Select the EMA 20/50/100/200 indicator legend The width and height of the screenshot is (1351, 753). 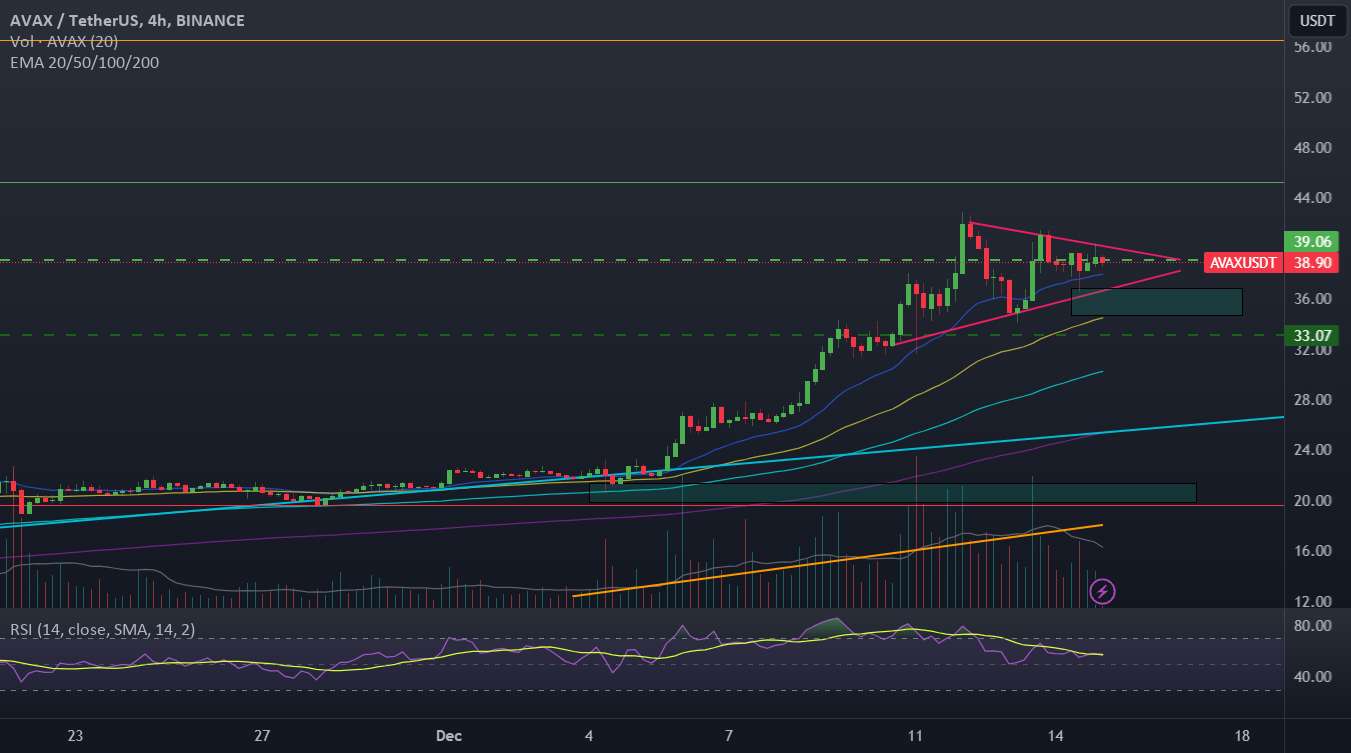tap(84, 62)
